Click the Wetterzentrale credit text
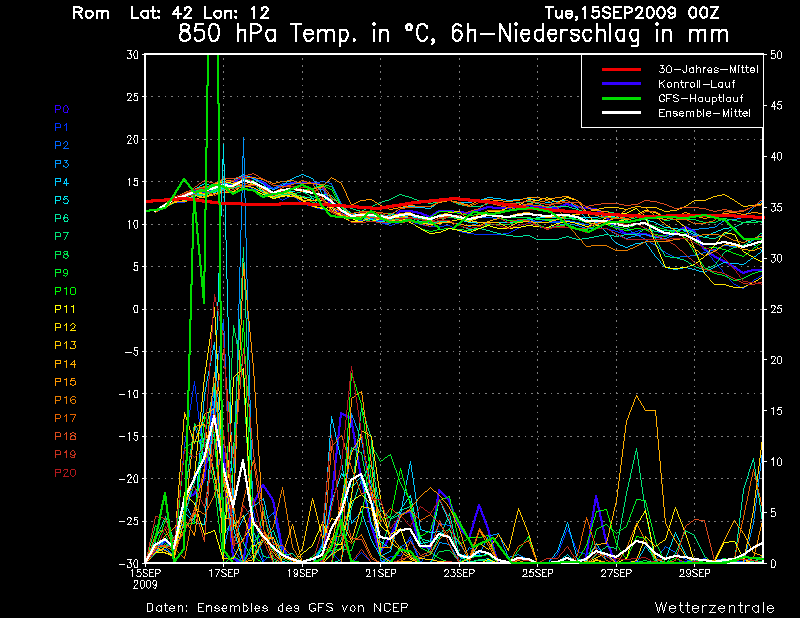Screen dimensions: 800x618 pos(714,607)
